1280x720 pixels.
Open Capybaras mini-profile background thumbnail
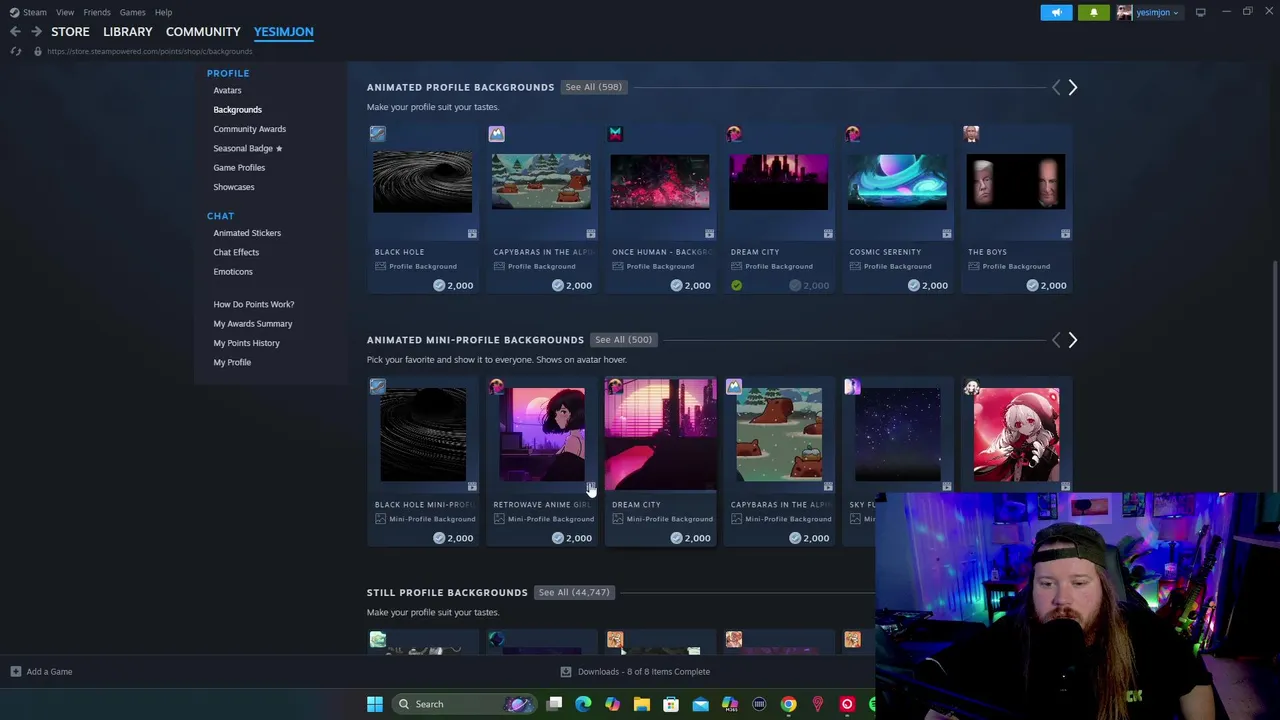click(778, 435)
